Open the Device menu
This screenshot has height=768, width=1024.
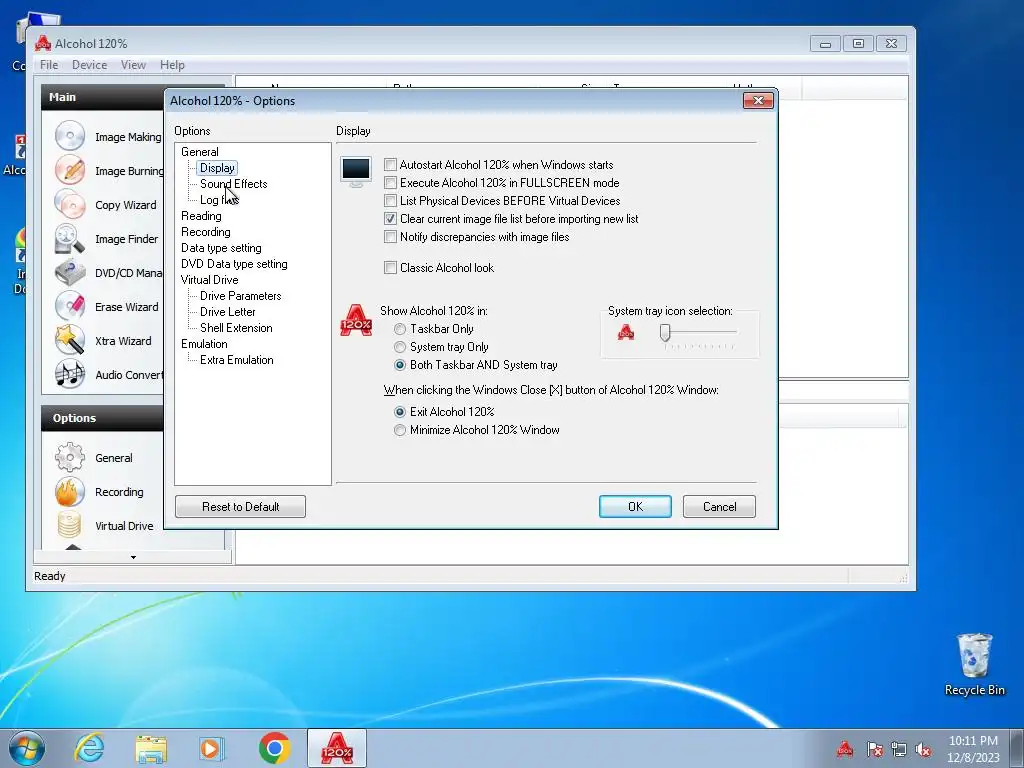(x=89, y=65)
